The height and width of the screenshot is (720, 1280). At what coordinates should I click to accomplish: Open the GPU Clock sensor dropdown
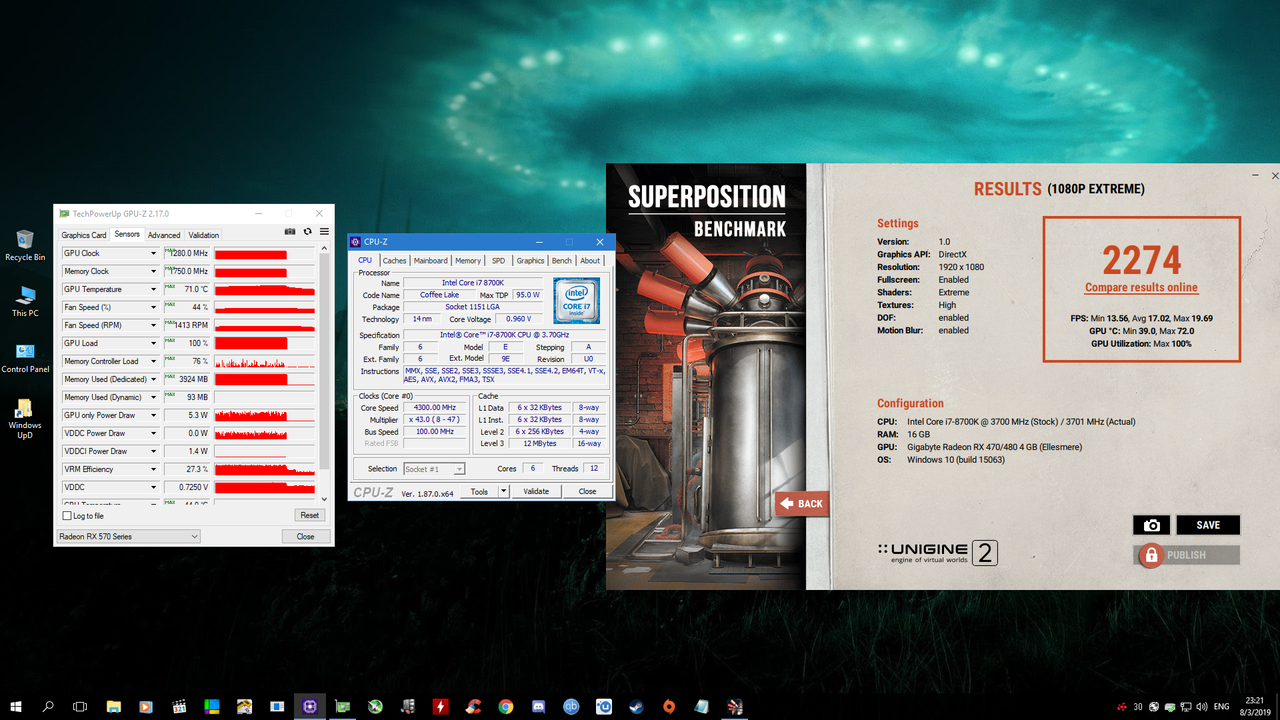pos(153,254)
